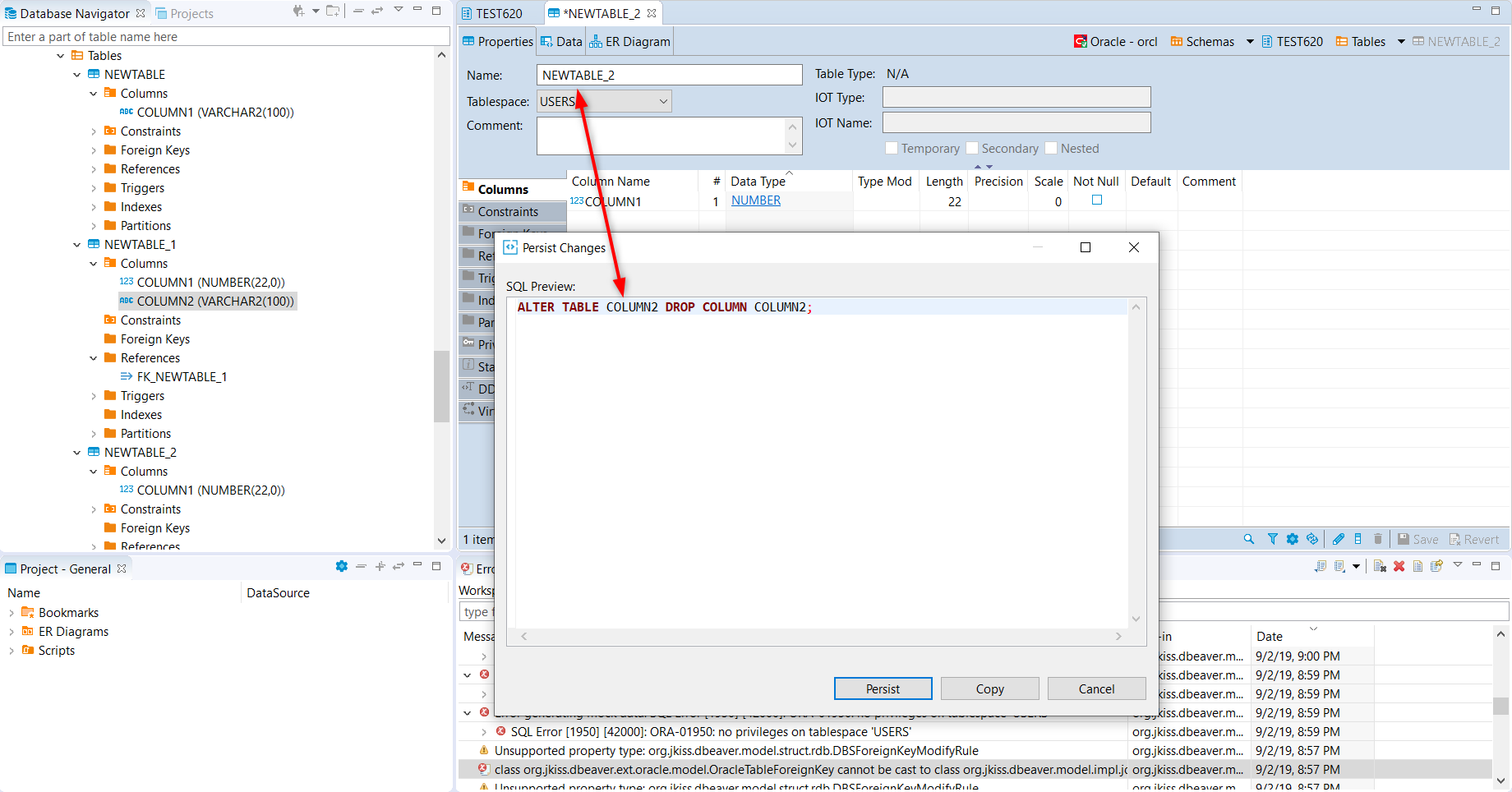Clear the error log with red X icon
Image resolution: width=1512 pixels, height=792 pixels.
tap(1399, 566)
